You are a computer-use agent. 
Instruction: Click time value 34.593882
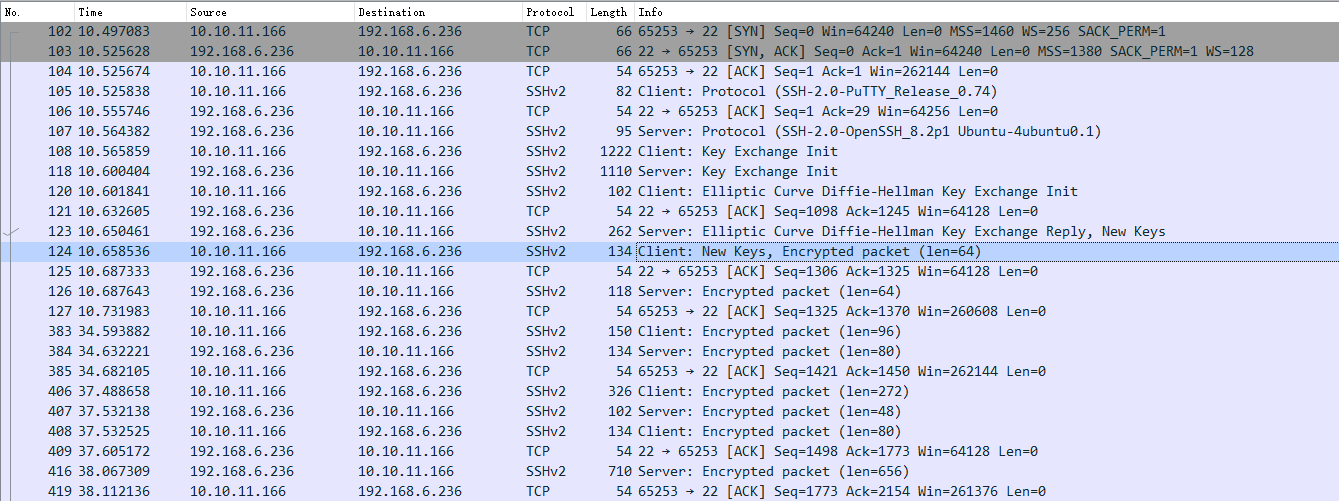click(114, 332)
